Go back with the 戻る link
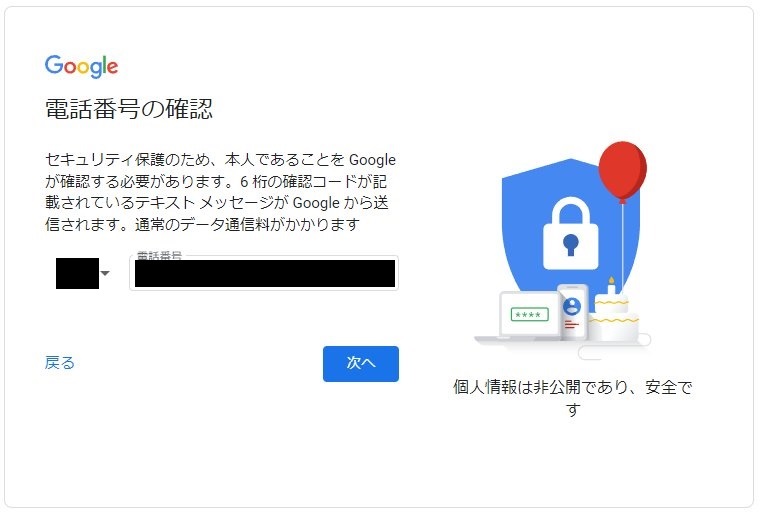This screenshot has width=762, height=516. point(60,362)
